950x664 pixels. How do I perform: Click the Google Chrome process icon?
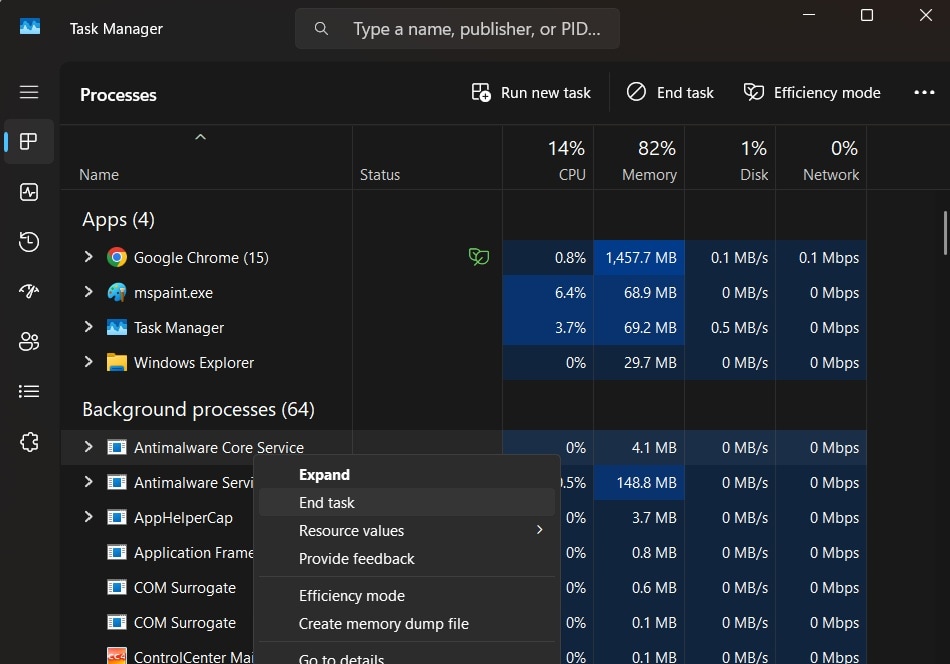(117, 257)
